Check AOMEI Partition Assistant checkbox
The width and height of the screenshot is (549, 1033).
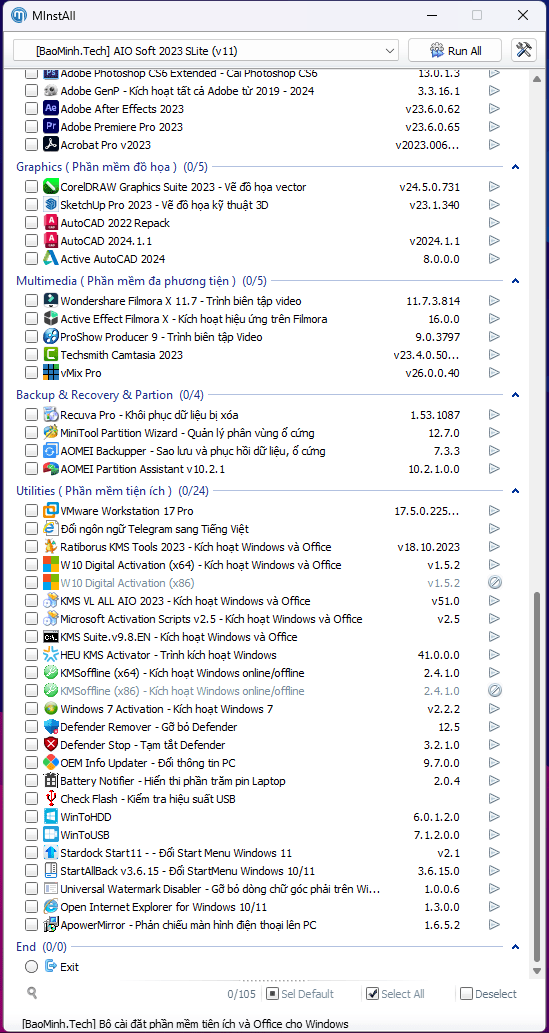(32, 469)
